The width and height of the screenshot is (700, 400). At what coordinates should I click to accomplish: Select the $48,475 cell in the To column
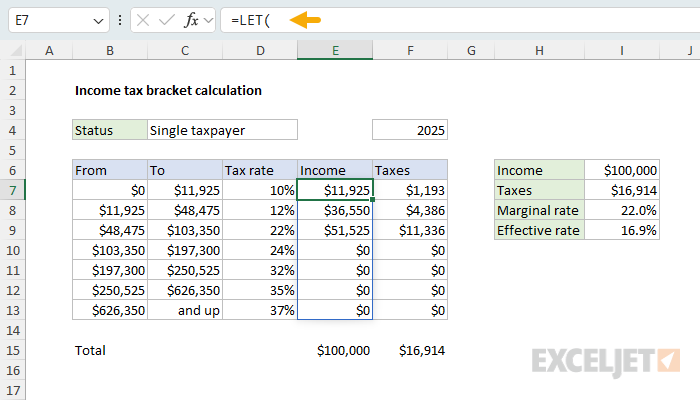(185, 210)
